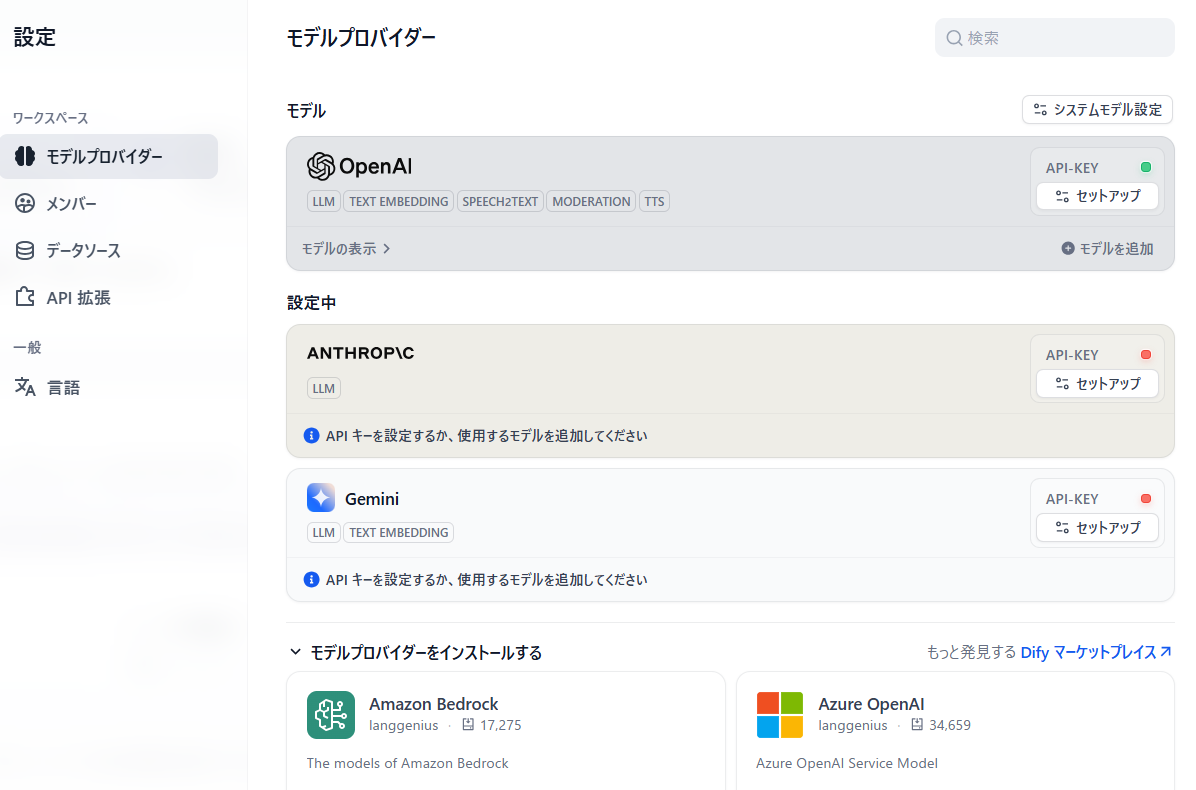Click the translate icon beside 言語
Screen dimensions: 1196x790
tap(24, 387)
